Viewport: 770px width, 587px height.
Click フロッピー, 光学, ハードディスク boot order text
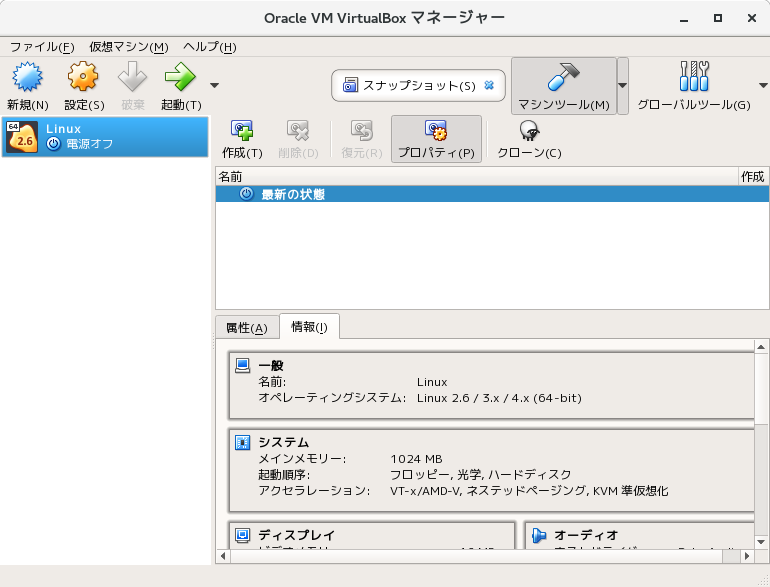[x=481, y=475]
